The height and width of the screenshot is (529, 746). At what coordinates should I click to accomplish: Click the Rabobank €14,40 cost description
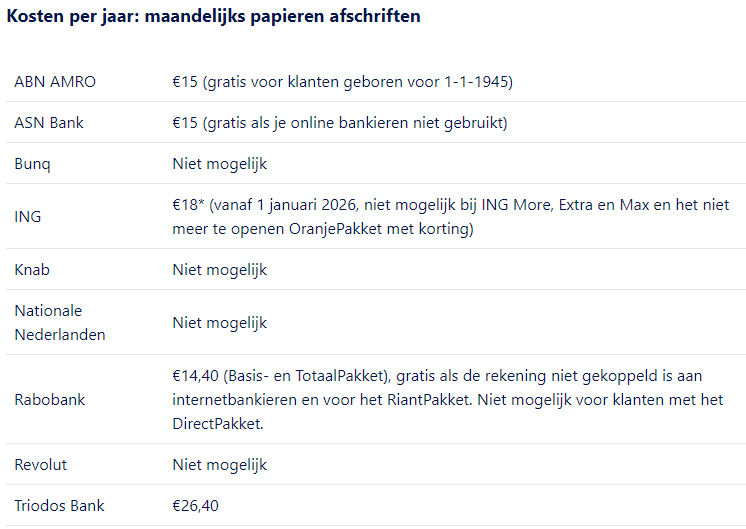click(x=448, y=400)
